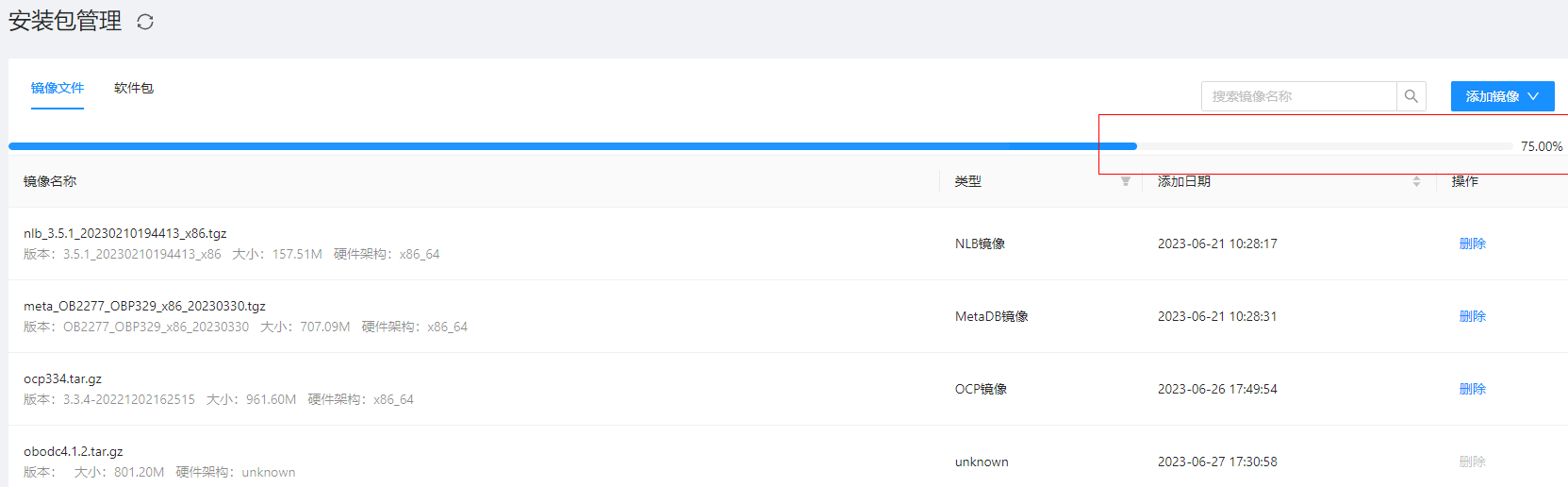Open the type column filter icon
1568x487 pixels.
click(1126, 181)
